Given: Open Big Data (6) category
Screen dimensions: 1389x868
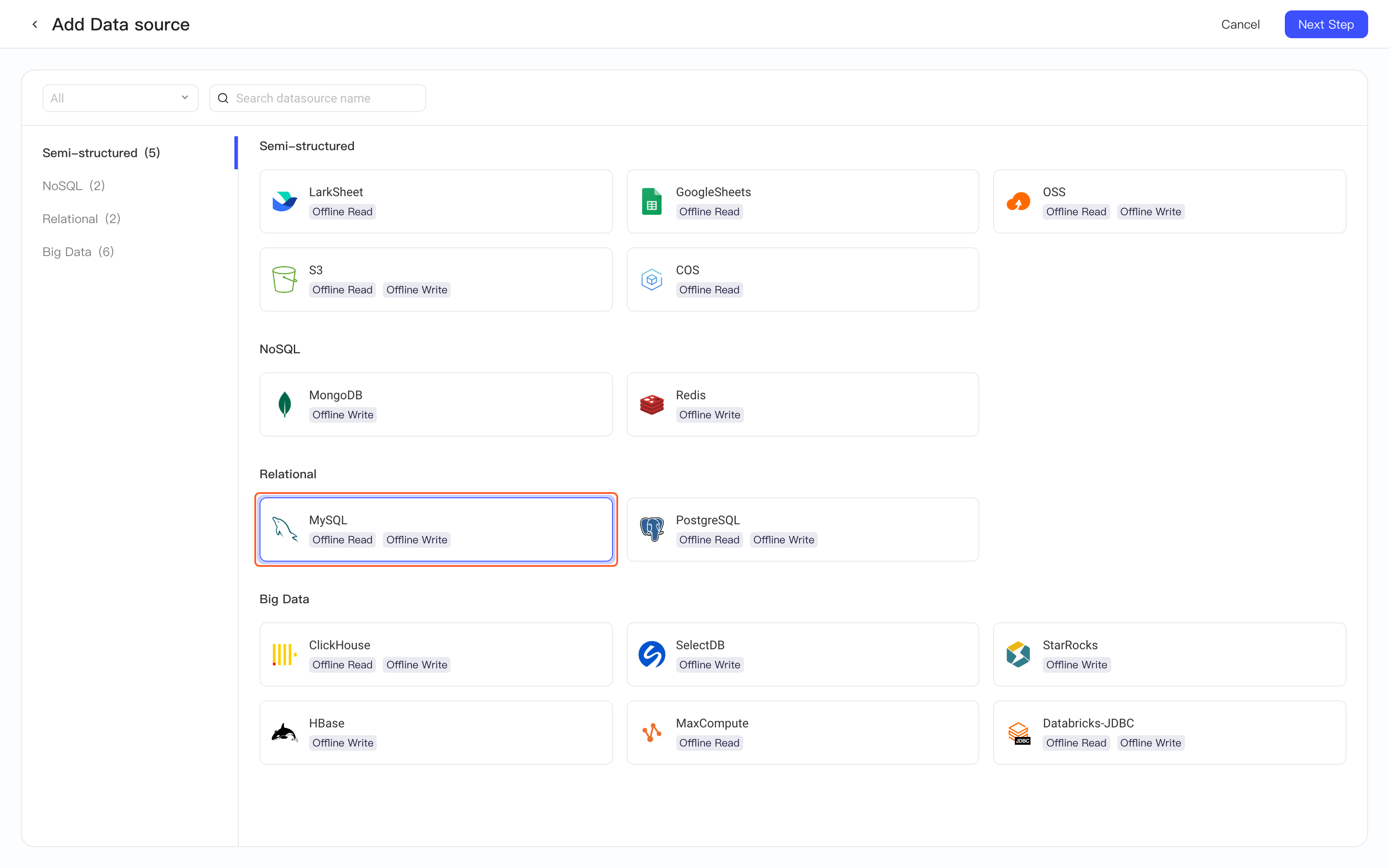Looking at the screenshot, I should 78,251.
